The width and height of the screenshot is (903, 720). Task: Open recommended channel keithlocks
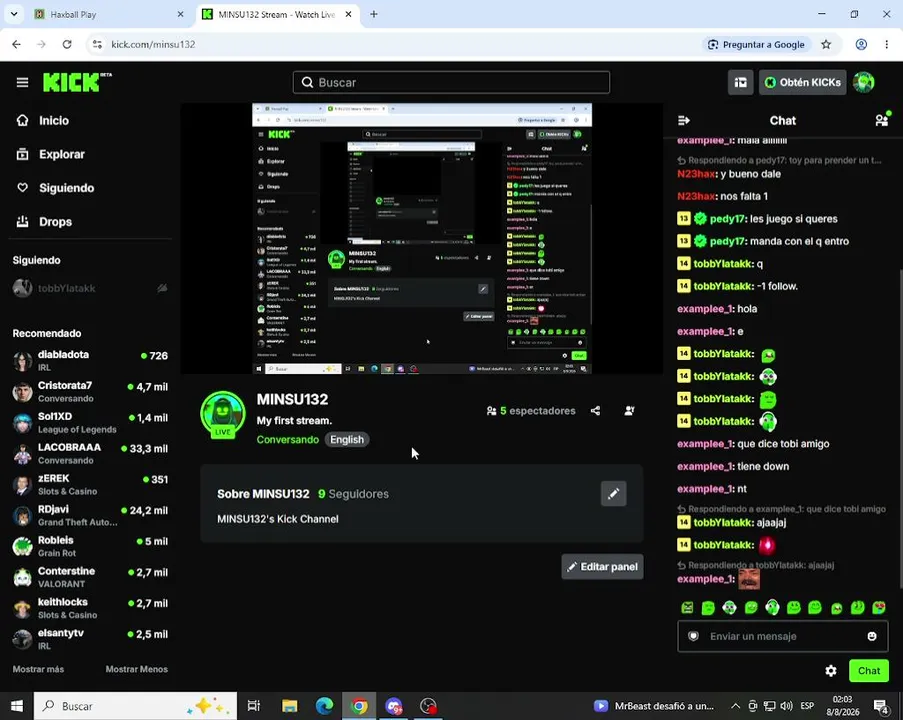90,608
